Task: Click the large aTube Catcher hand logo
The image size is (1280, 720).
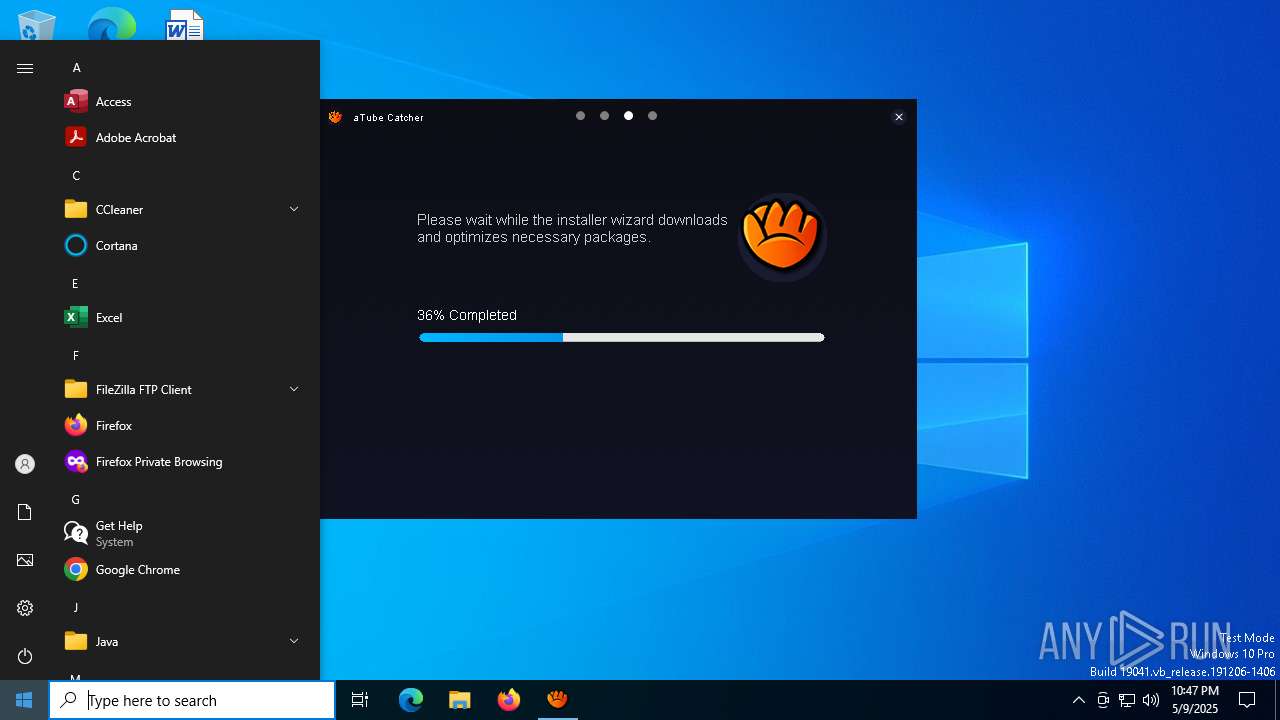Action: coord(782,237)
